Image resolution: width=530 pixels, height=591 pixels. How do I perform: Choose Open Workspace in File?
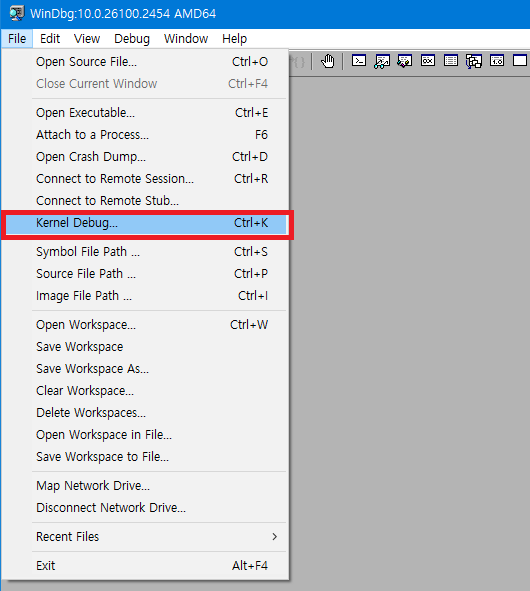click(145, 435)
